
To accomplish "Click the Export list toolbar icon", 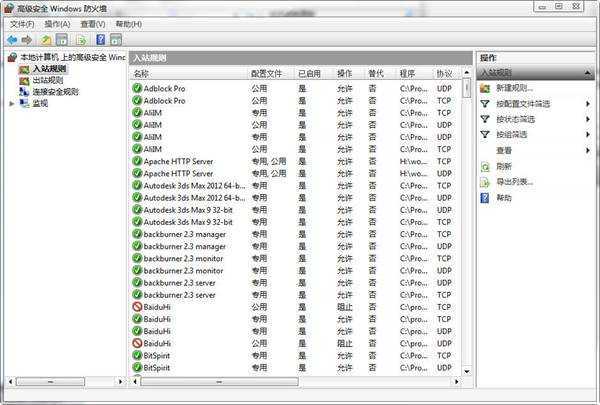I will pos(81,40).
